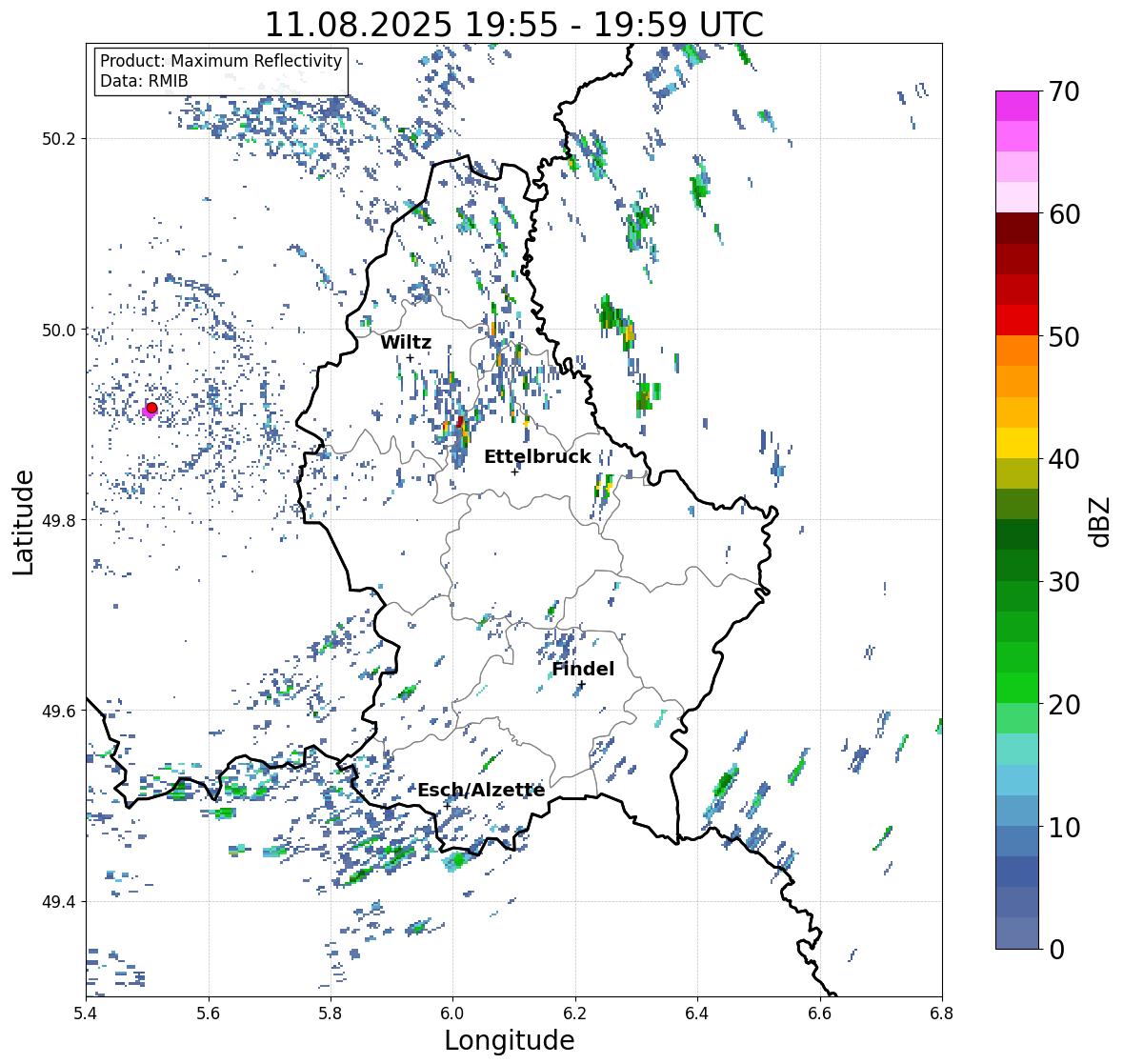Click the Data: RMIB text
Image resolution: width=1123 pixels, height=1064 pixels.
[144, 81]
